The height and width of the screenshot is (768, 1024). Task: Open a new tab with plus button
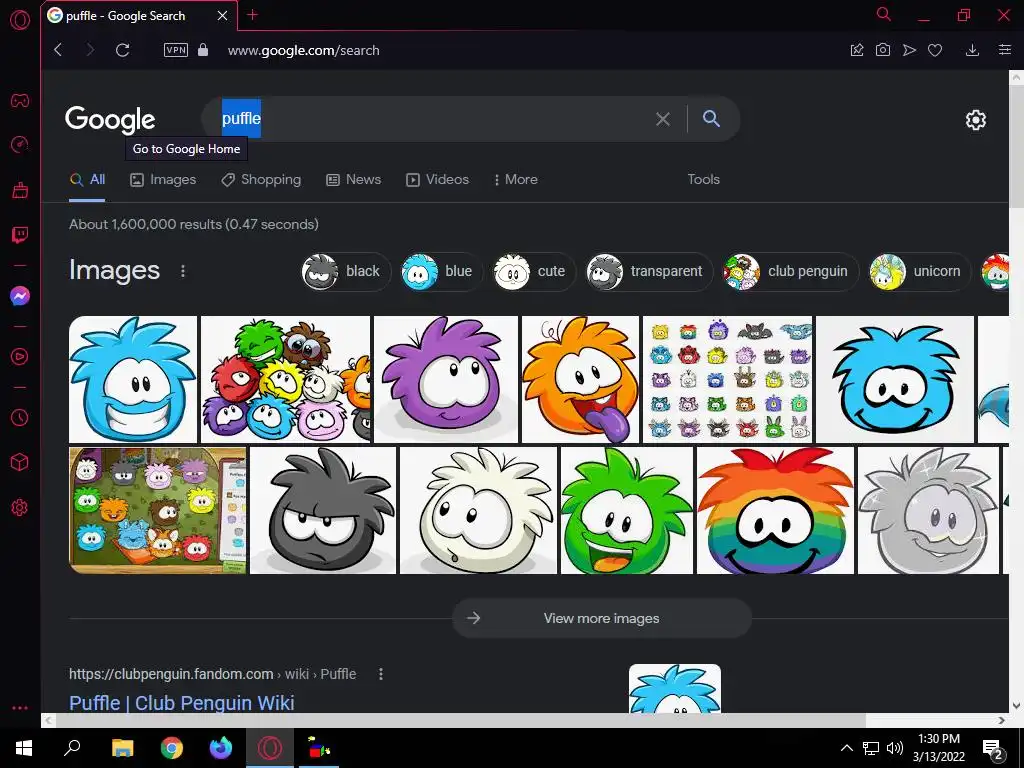[253, 15]
